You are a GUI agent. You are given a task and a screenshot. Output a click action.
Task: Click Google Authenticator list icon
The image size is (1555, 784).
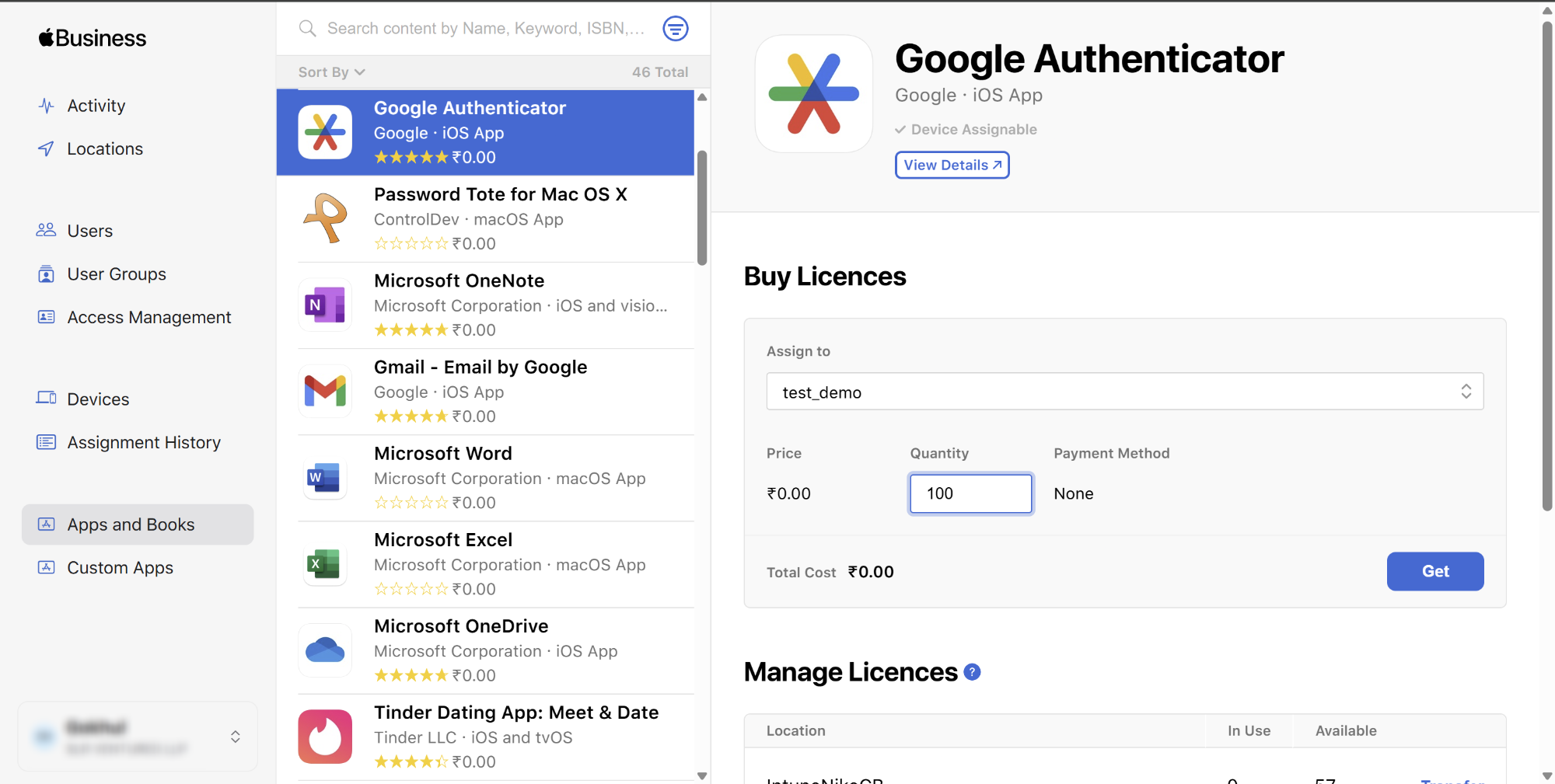(x=325, y=132)
